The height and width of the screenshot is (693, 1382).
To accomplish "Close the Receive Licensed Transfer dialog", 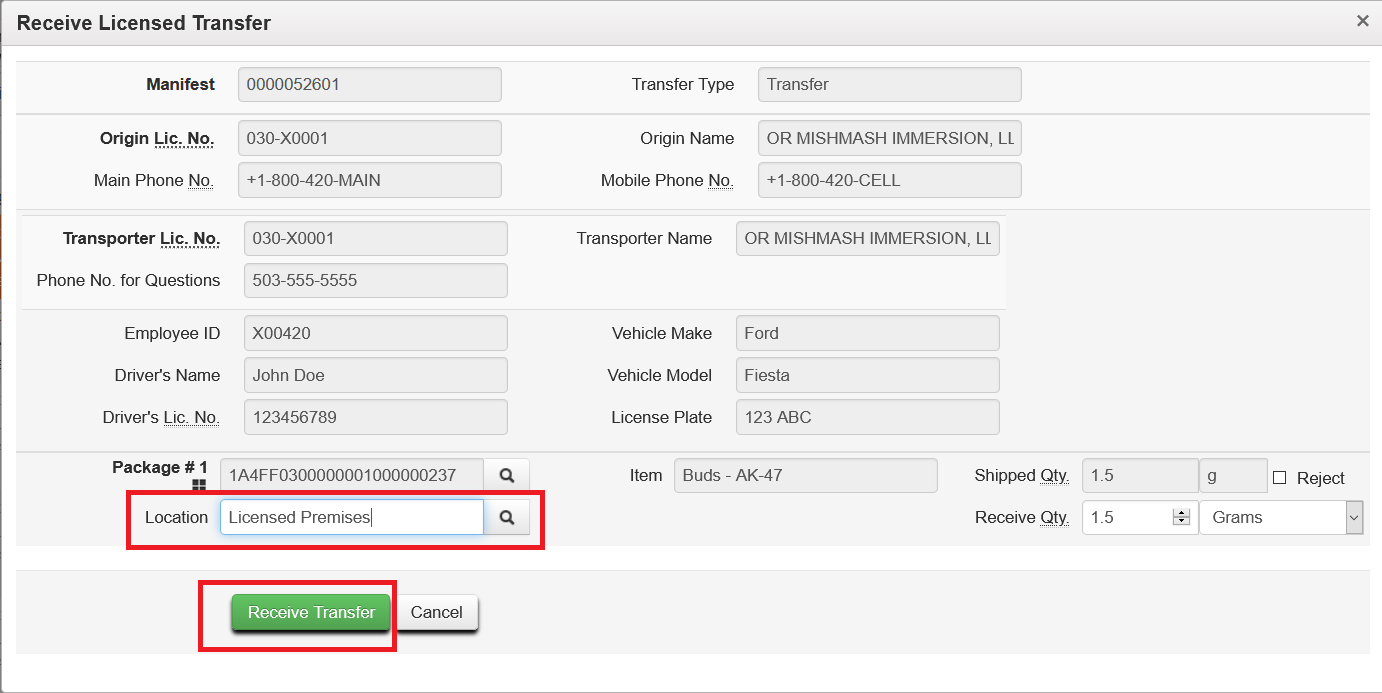I will (x=1362, y=21).
